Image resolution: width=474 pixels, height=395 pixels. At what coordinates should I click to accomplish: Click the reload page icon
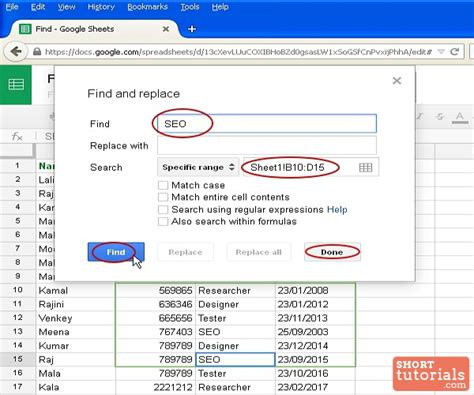click(x=454, y=52)
